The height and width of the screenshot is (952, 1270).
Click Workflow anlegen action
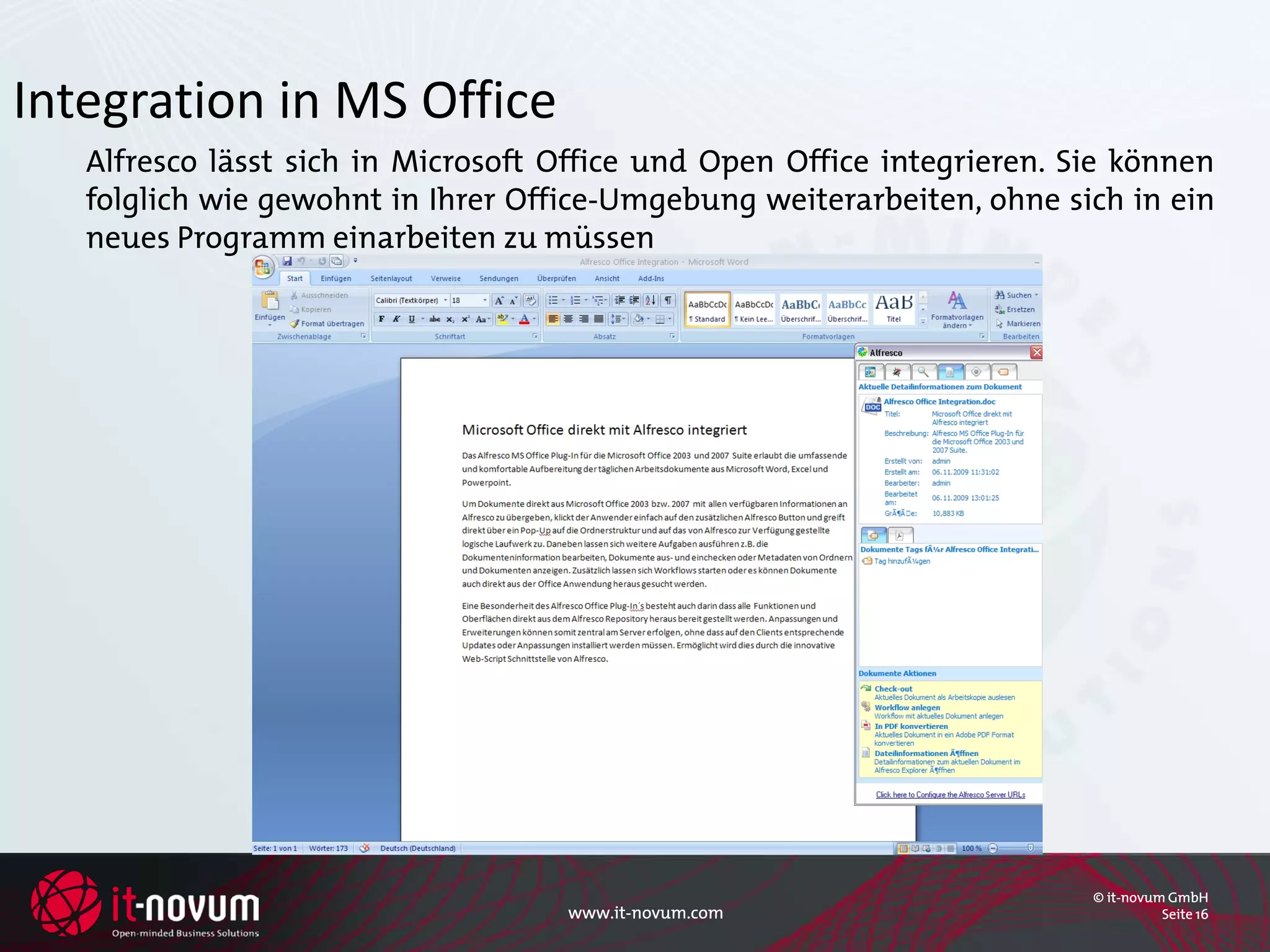point(907,707)
